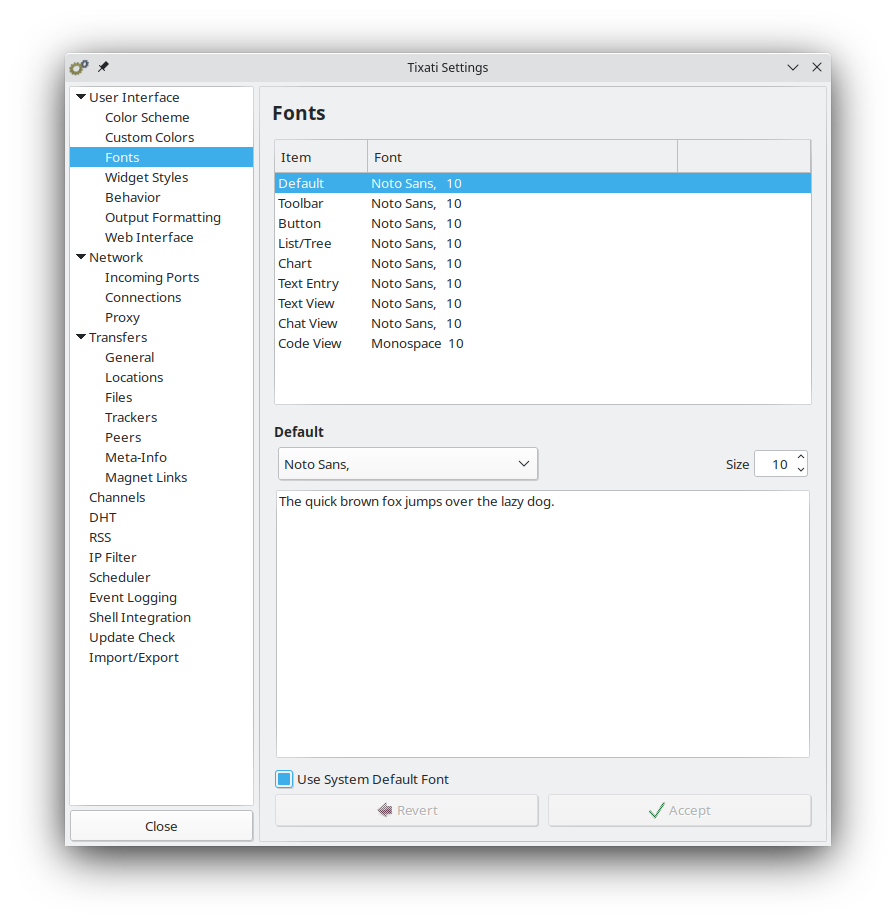The image size is (896, 923).
Task: Open DHT settings
Action: (x=103, y=517)
